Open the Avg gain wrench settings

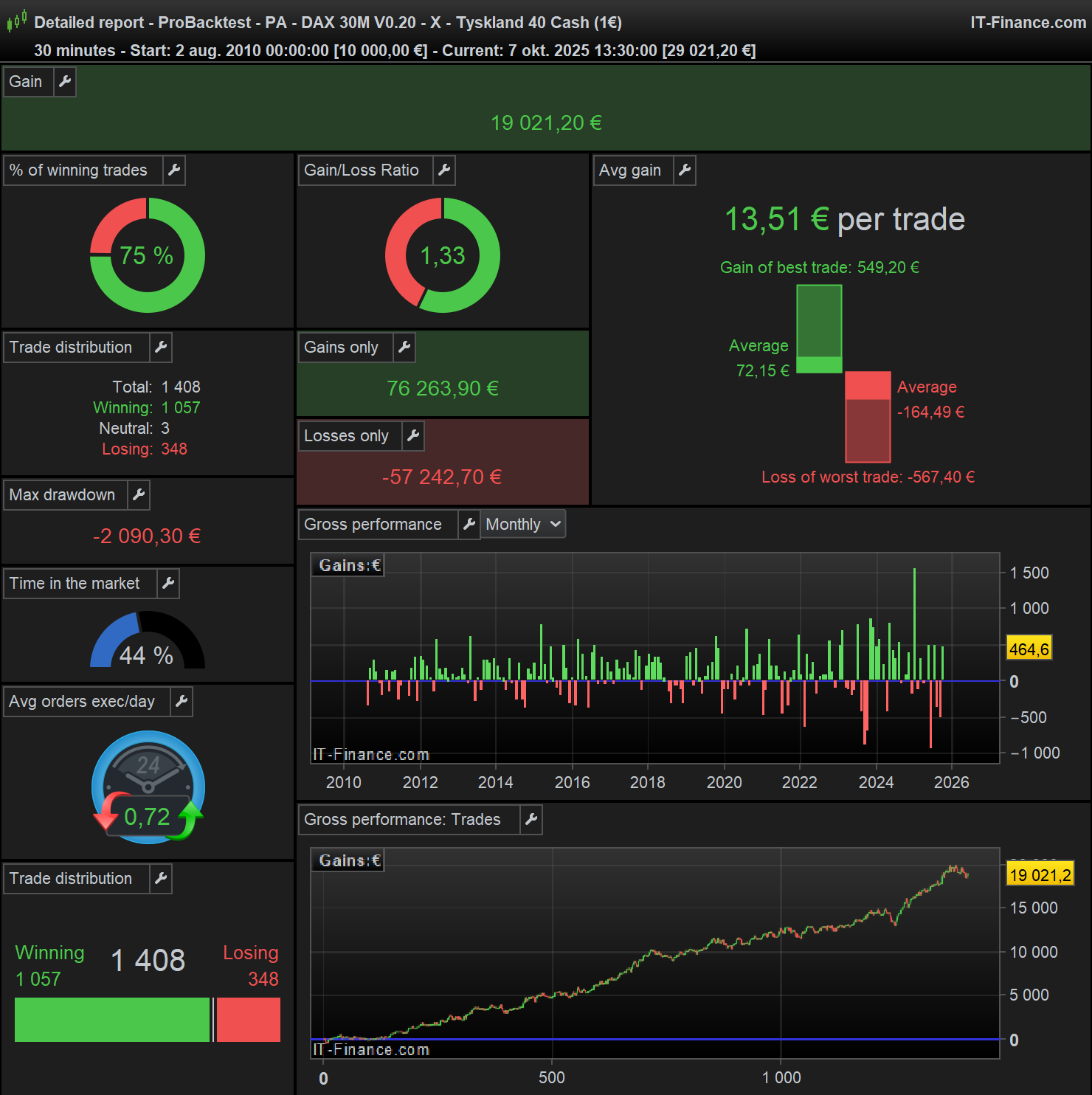point(685,170)
